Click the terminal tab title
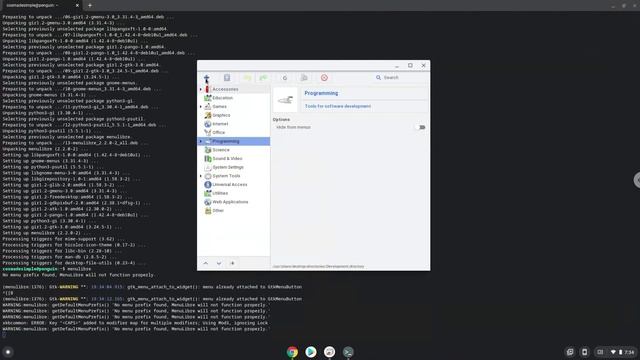The height and width of the screenshot is (360, 640). pyautogui.click(x=32, y=5)
